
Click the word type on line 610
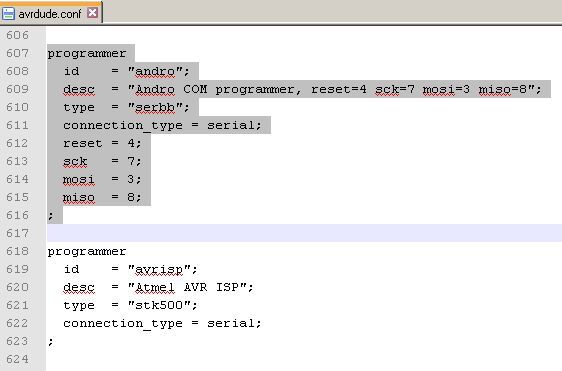pos(79,108)
